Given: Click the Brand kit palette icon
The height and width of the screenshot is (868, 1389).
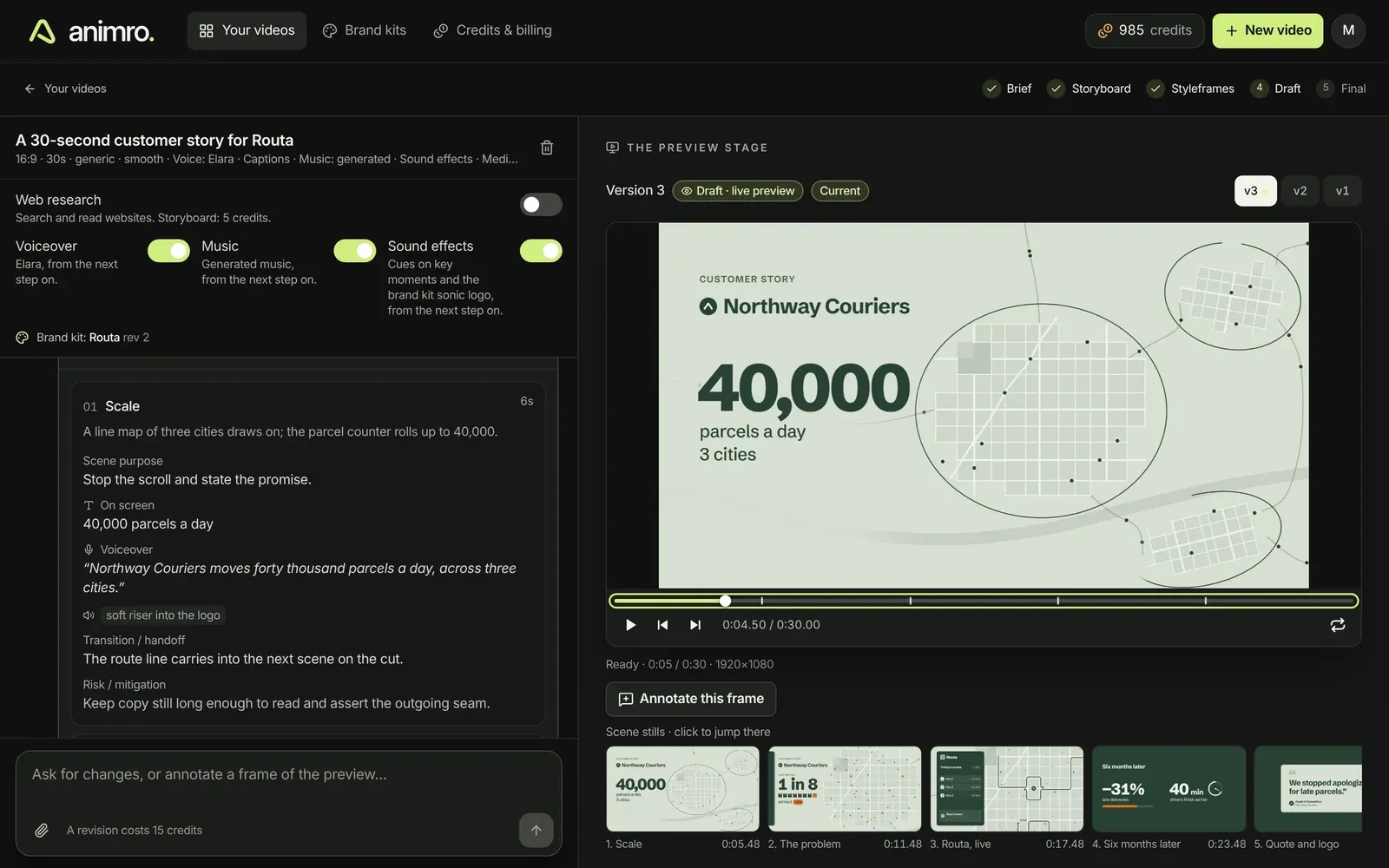Looking at the screenshot, I should [23, 338].
